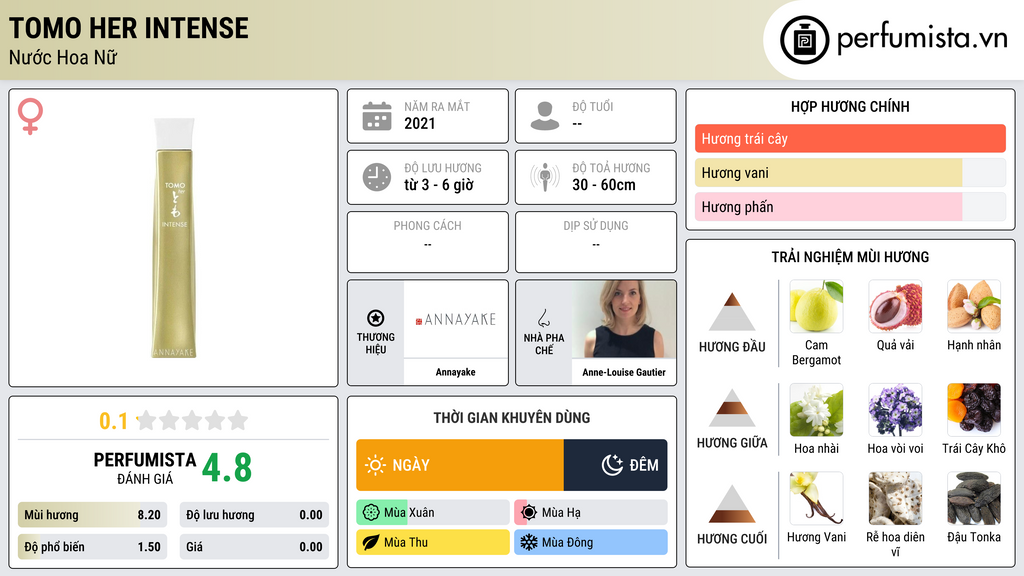Click the clock icon beside Độ lưu hương
Image resolution: width=1024 pixels, height=576 pixels.
tap(377, 177)
